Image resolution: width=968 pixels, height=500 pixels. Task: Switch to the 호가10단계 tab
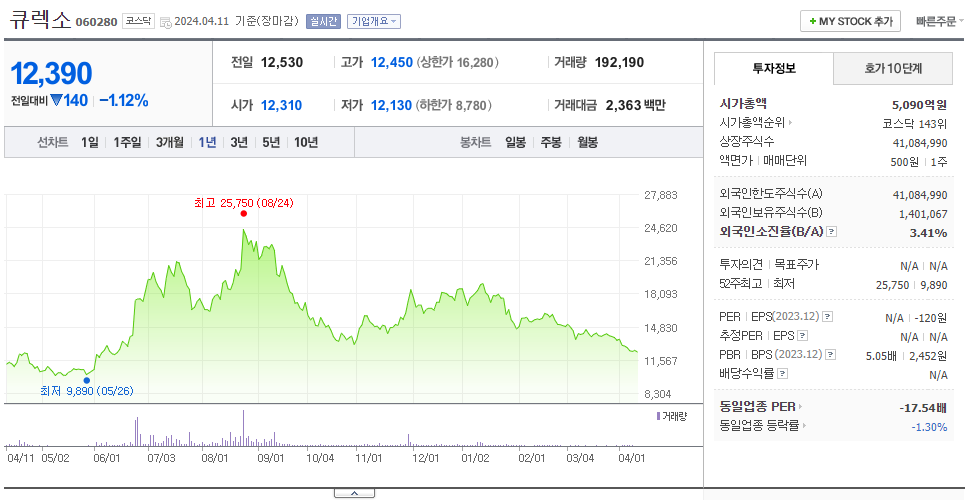pos(893,69)
